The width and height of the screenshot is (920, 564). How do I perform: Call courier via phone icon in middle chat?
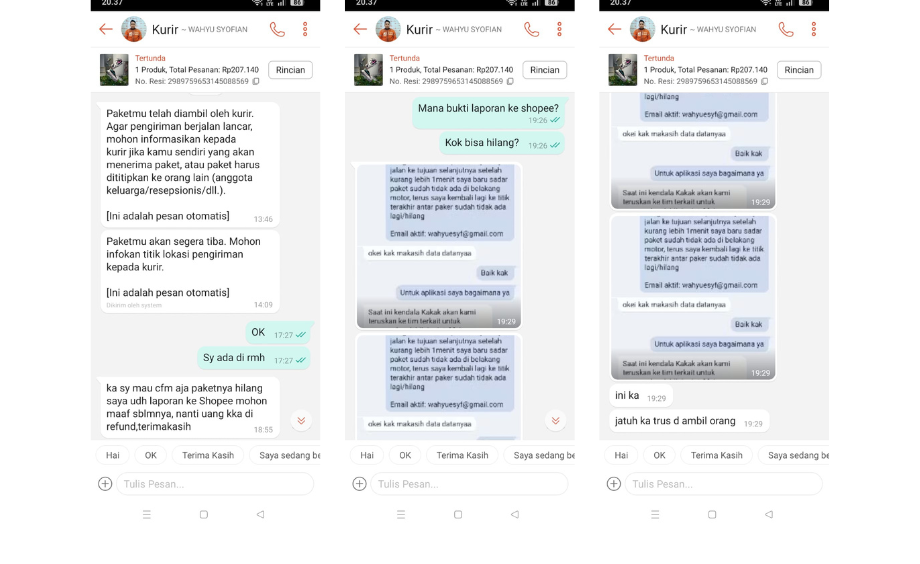[532, 29]
